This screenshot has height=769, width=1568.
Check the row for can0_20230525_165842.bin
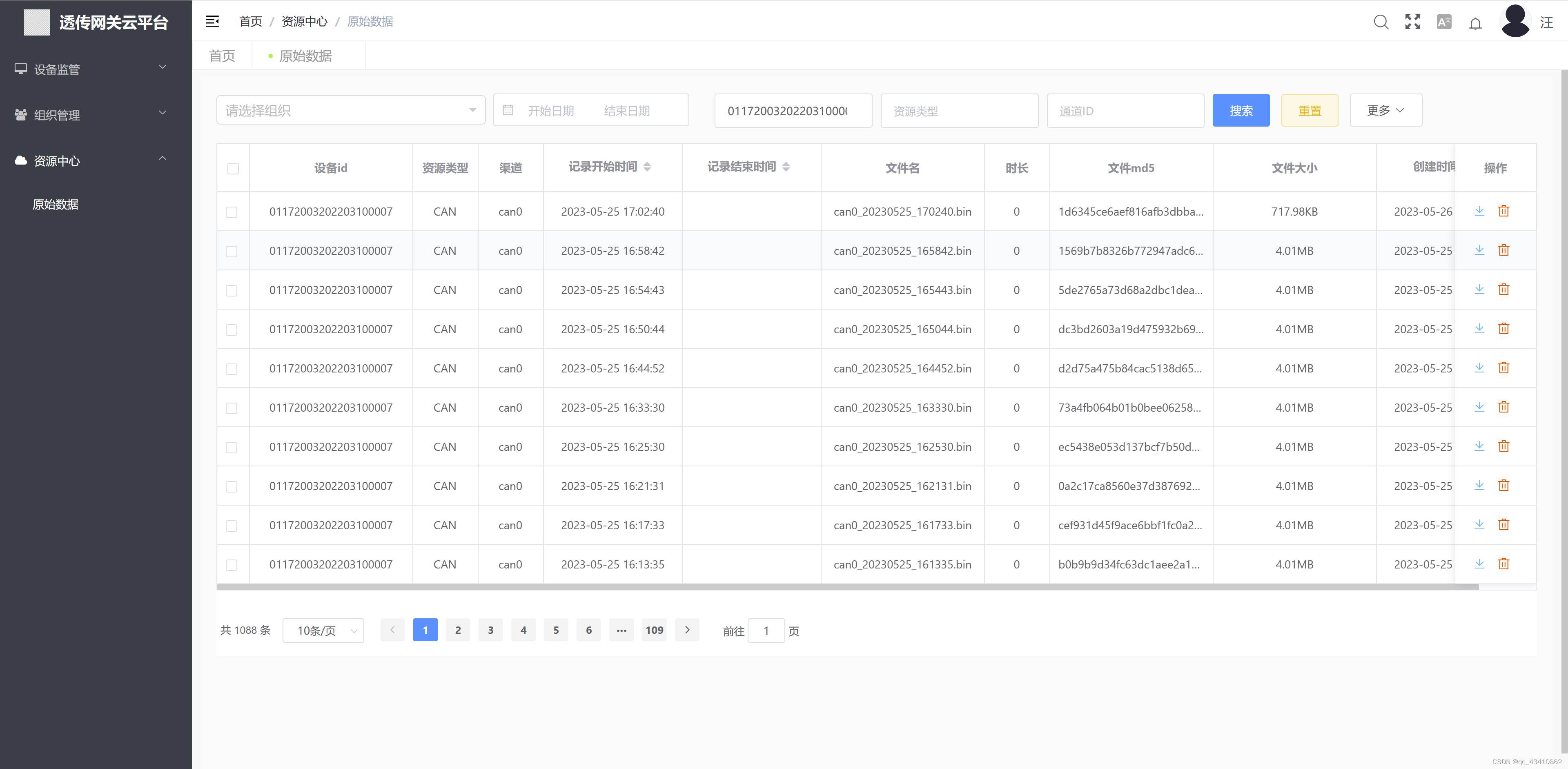click(x=231, y=252)
